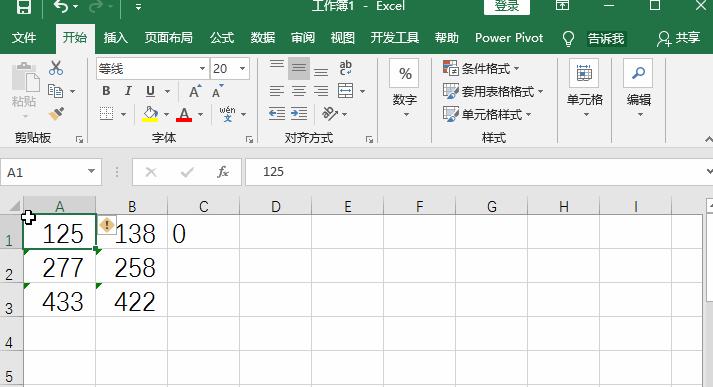This screenshot has width=713, height=387.
Task: Toggle Italic formatting
Action: [x=128, y=91]
